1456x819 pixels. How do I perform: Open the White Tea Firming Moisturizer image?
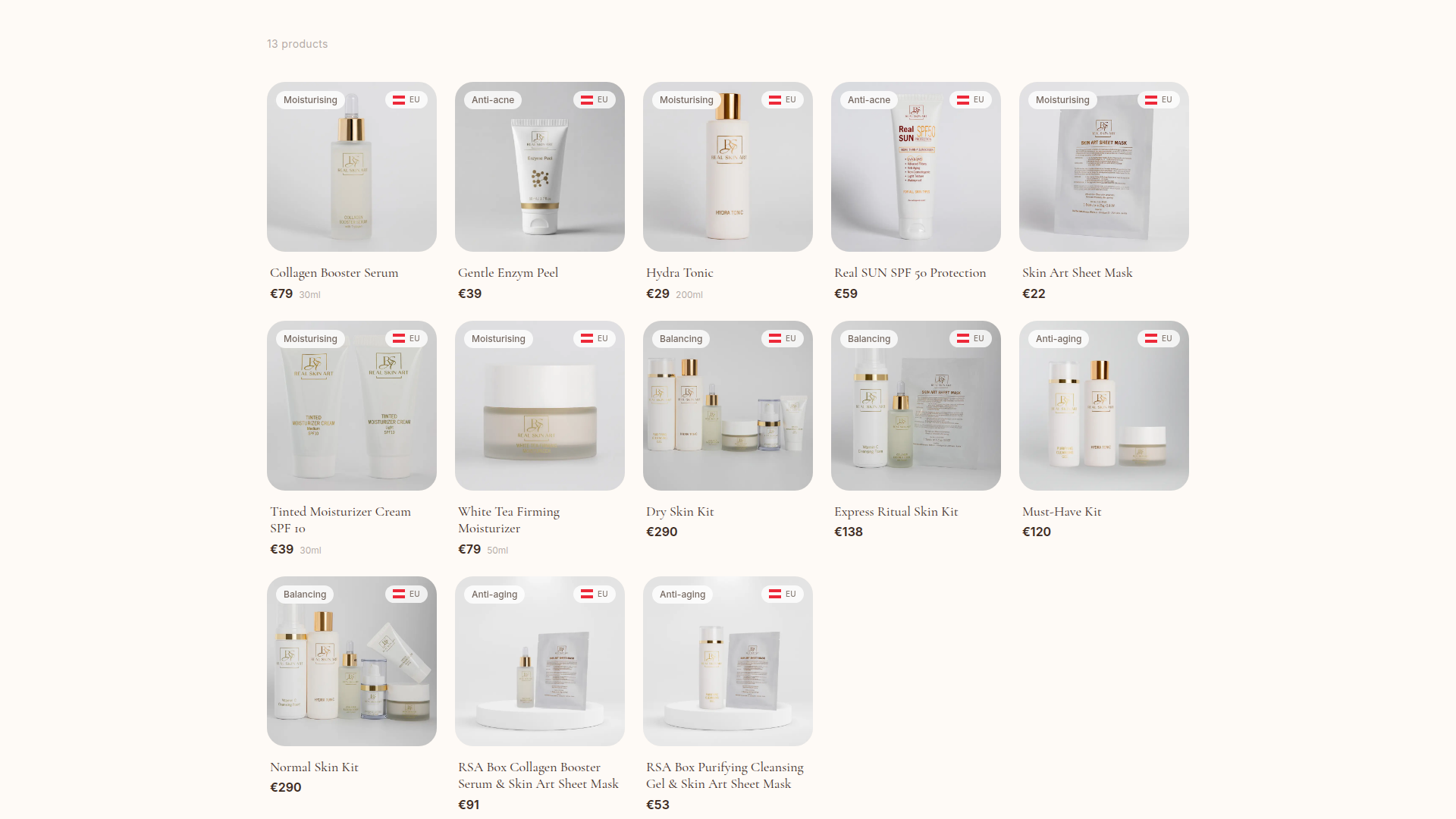(x=540, y=406)
